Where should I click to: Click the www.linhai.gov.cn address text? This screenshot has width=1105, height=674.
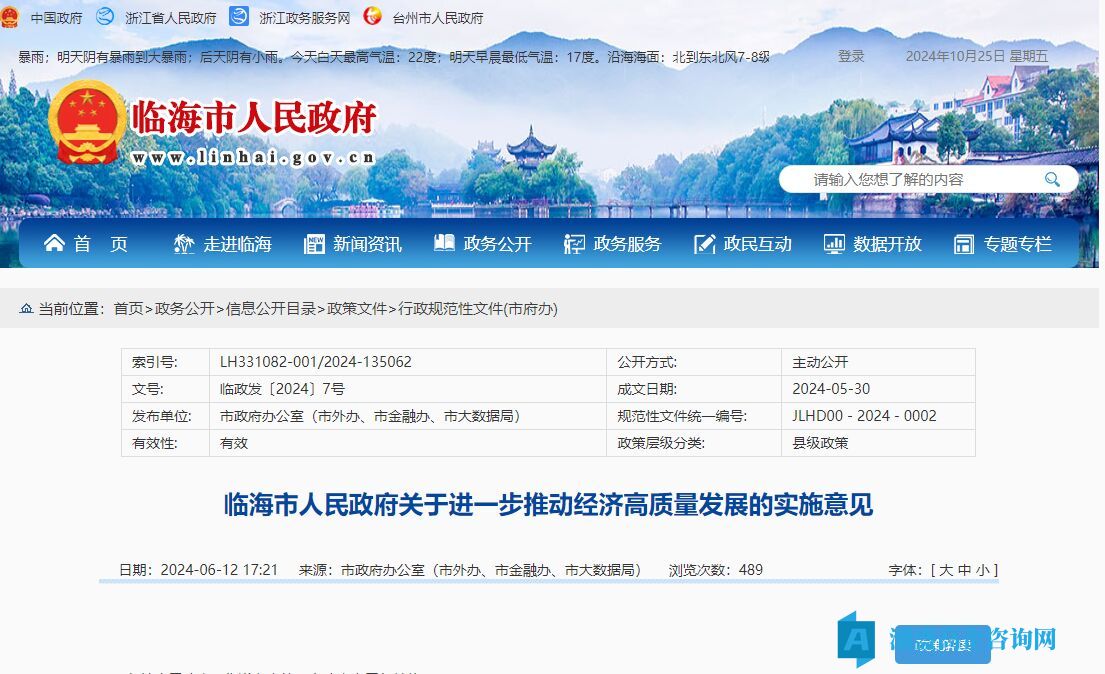(x=252, y=157)
